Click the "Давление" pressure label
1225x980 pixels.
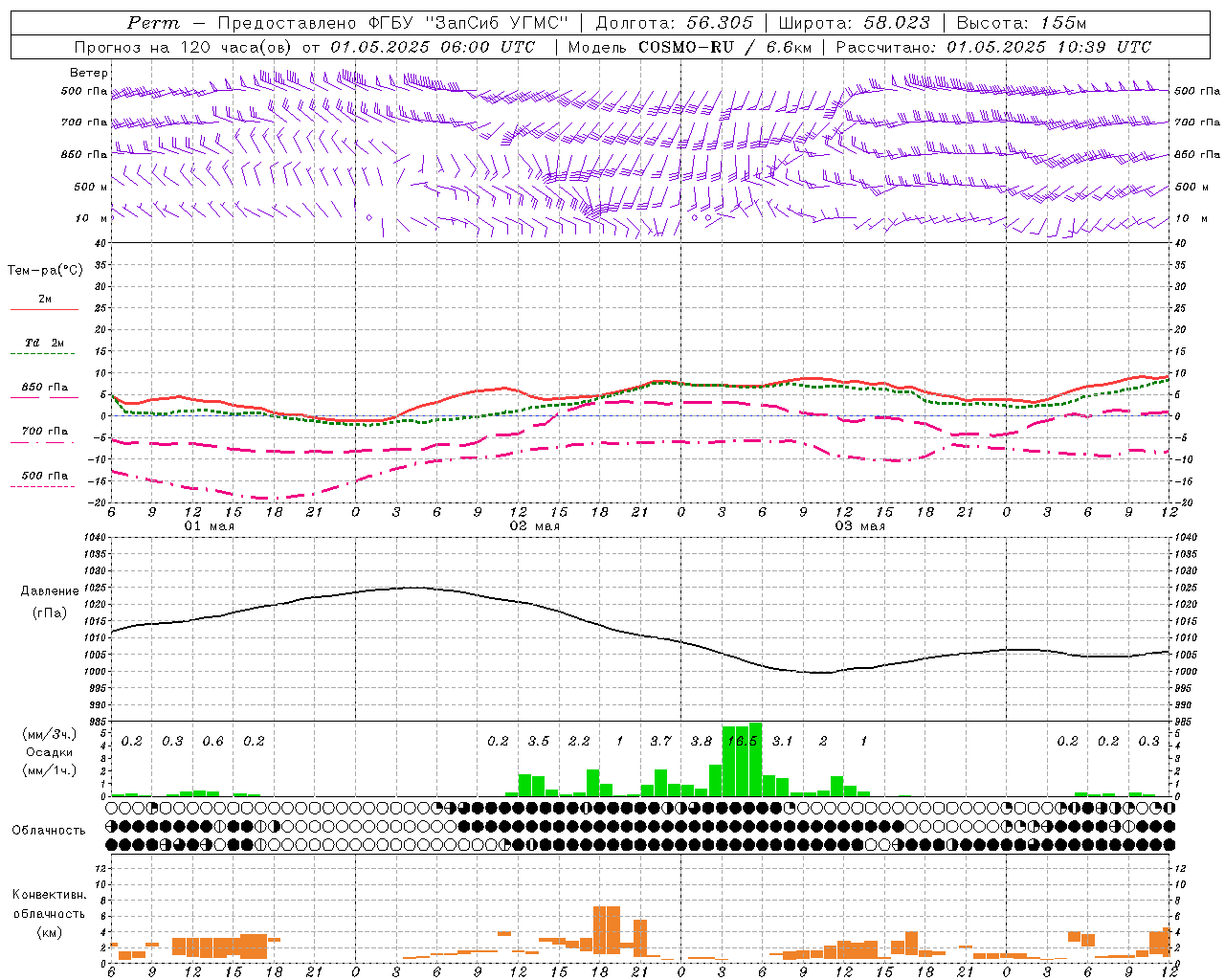click(x=50, y=591)
